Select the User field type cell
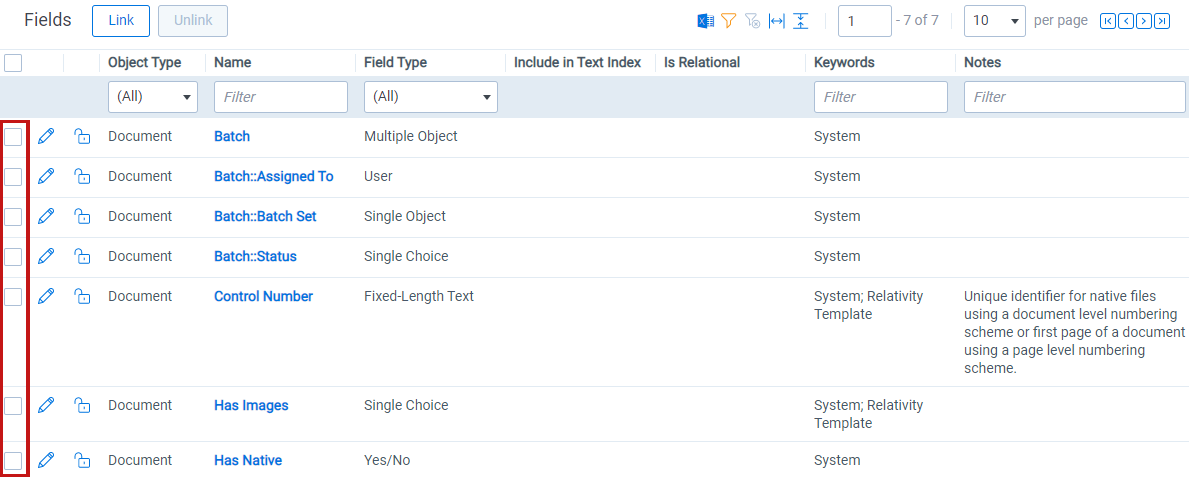 pos(378,176)
